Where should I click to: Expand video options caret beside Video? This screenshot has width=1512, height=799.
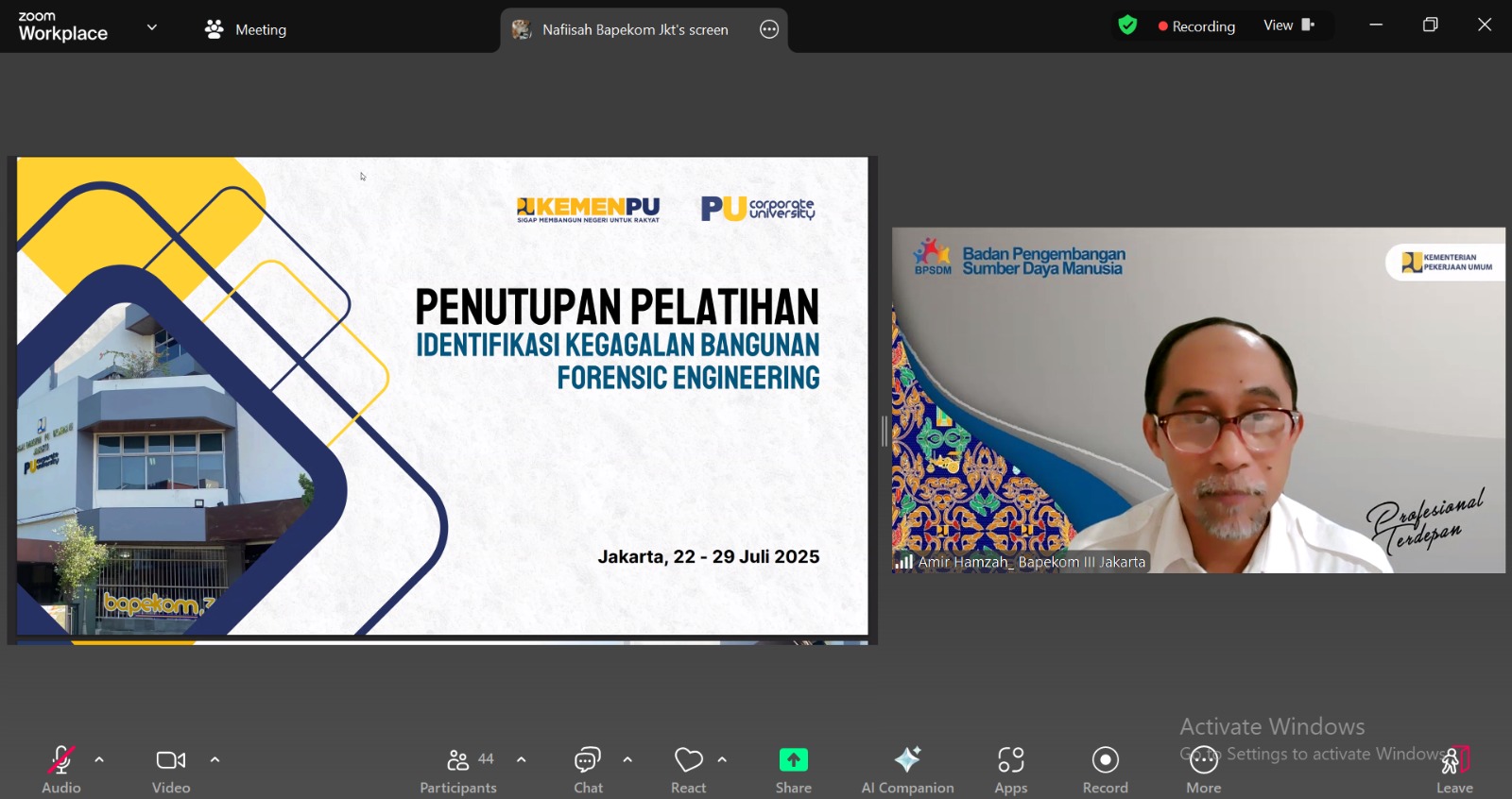(x=215, y=760)
